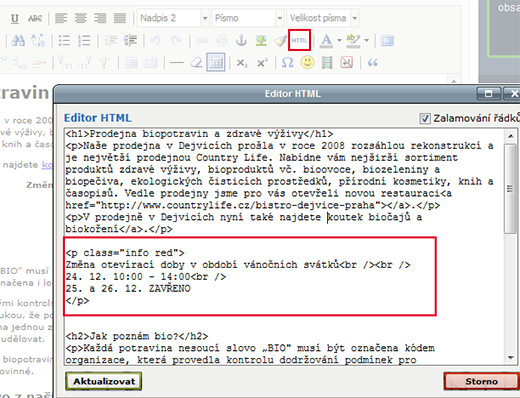The height and width of the screenshot is (398, 520).
Task: Click the Redo arrow icon
Action: [x=176, y=40]
